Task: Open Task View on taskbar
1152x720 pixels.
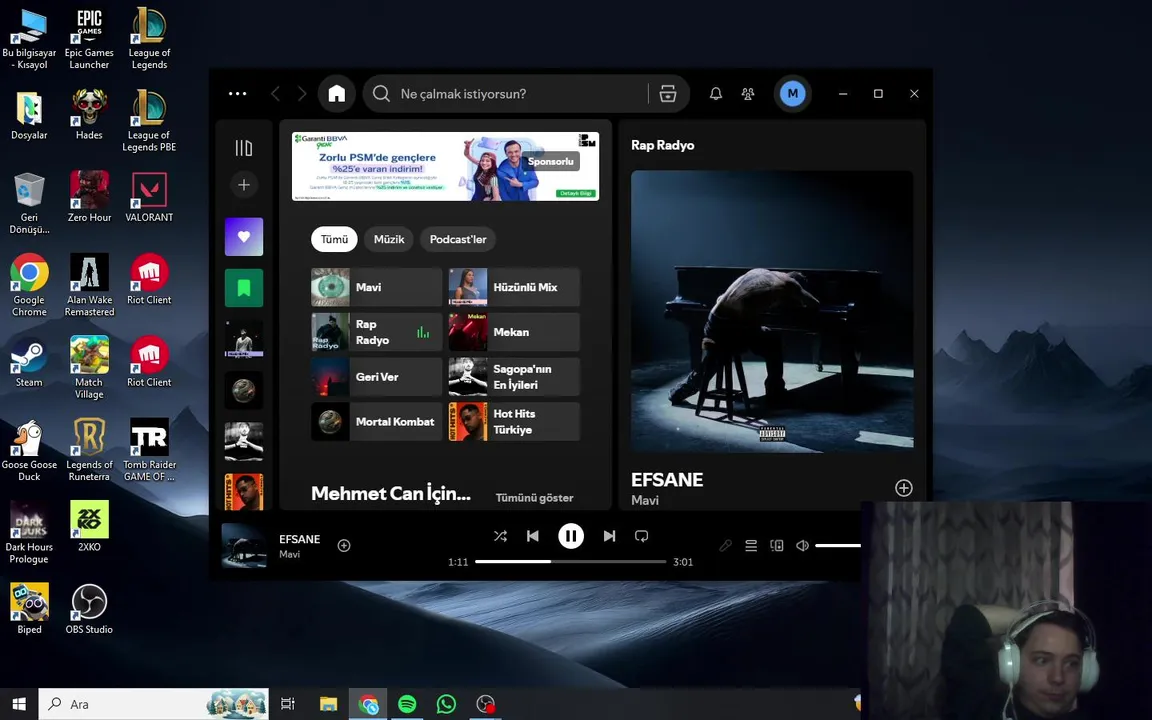Action: coord(288,704)
